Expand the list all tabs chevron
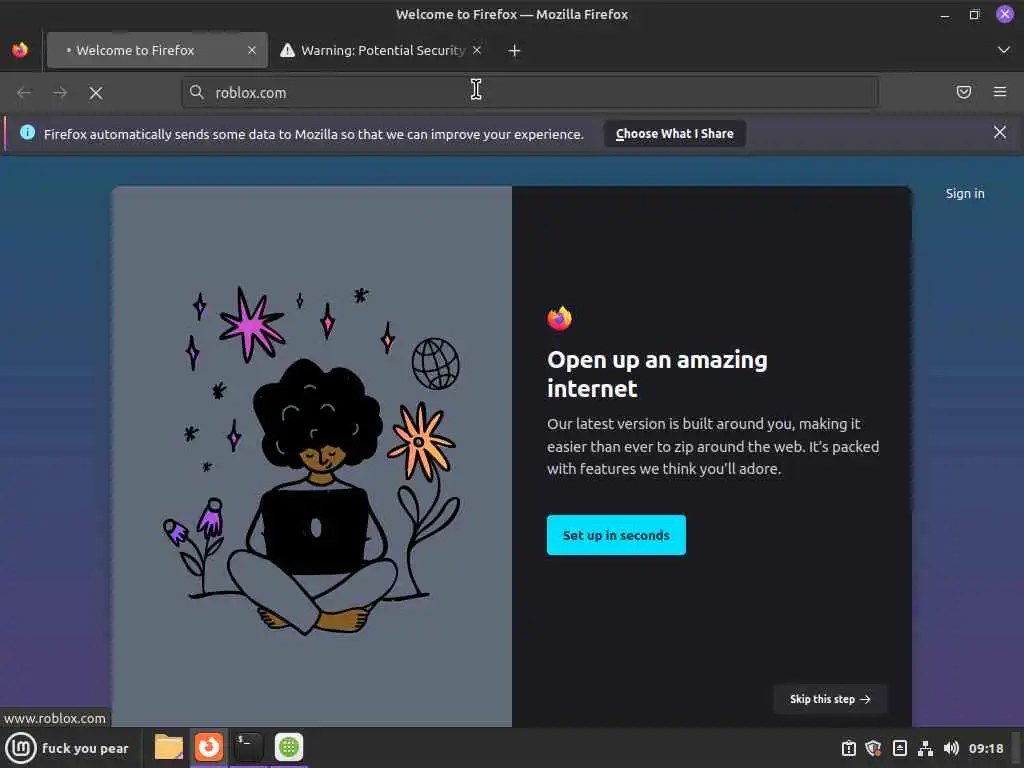This screenshot has height=768, width=1024. (1004, 50)
